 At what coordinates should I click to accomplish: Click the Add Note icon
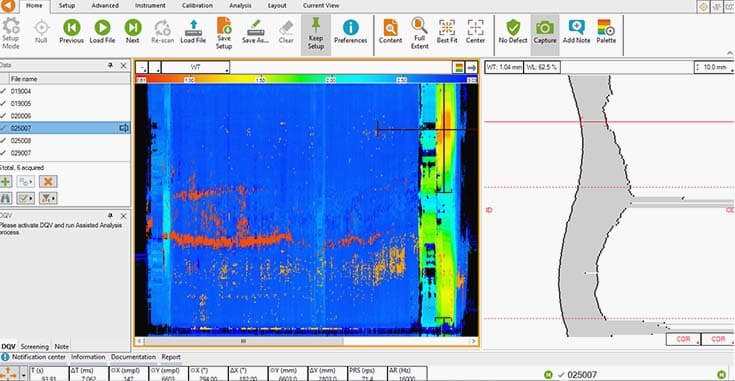(x=576, y=28)
